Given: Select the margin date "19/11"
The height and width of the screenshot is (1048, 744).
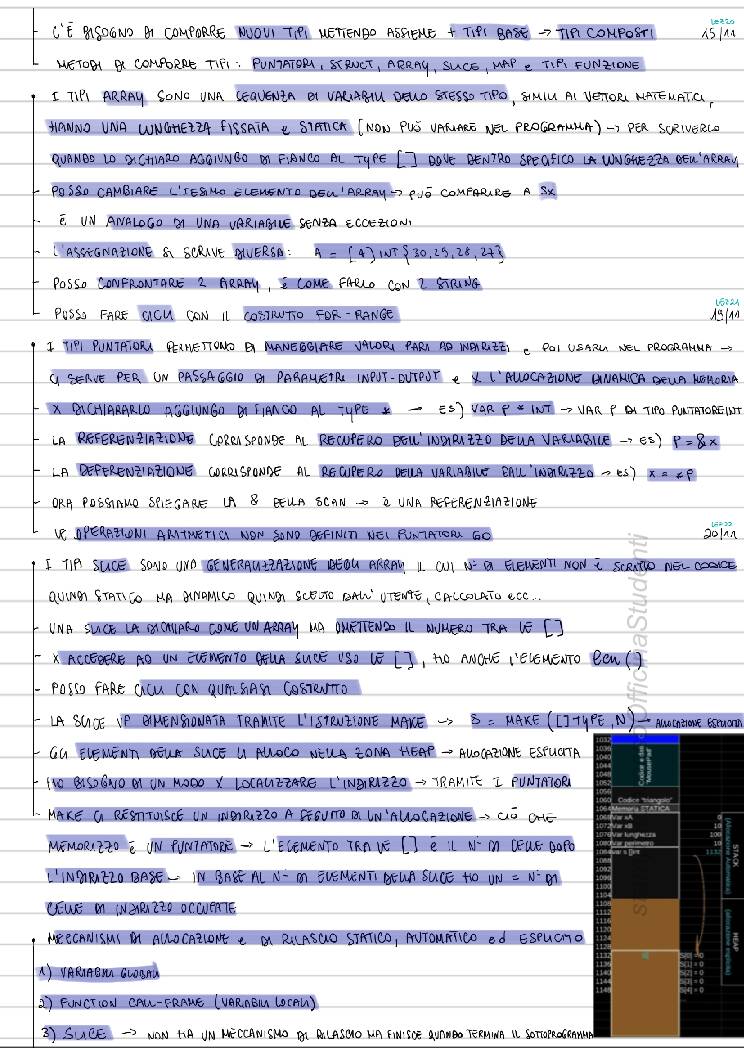Looking at the screenshot, I should pos(725,315).
